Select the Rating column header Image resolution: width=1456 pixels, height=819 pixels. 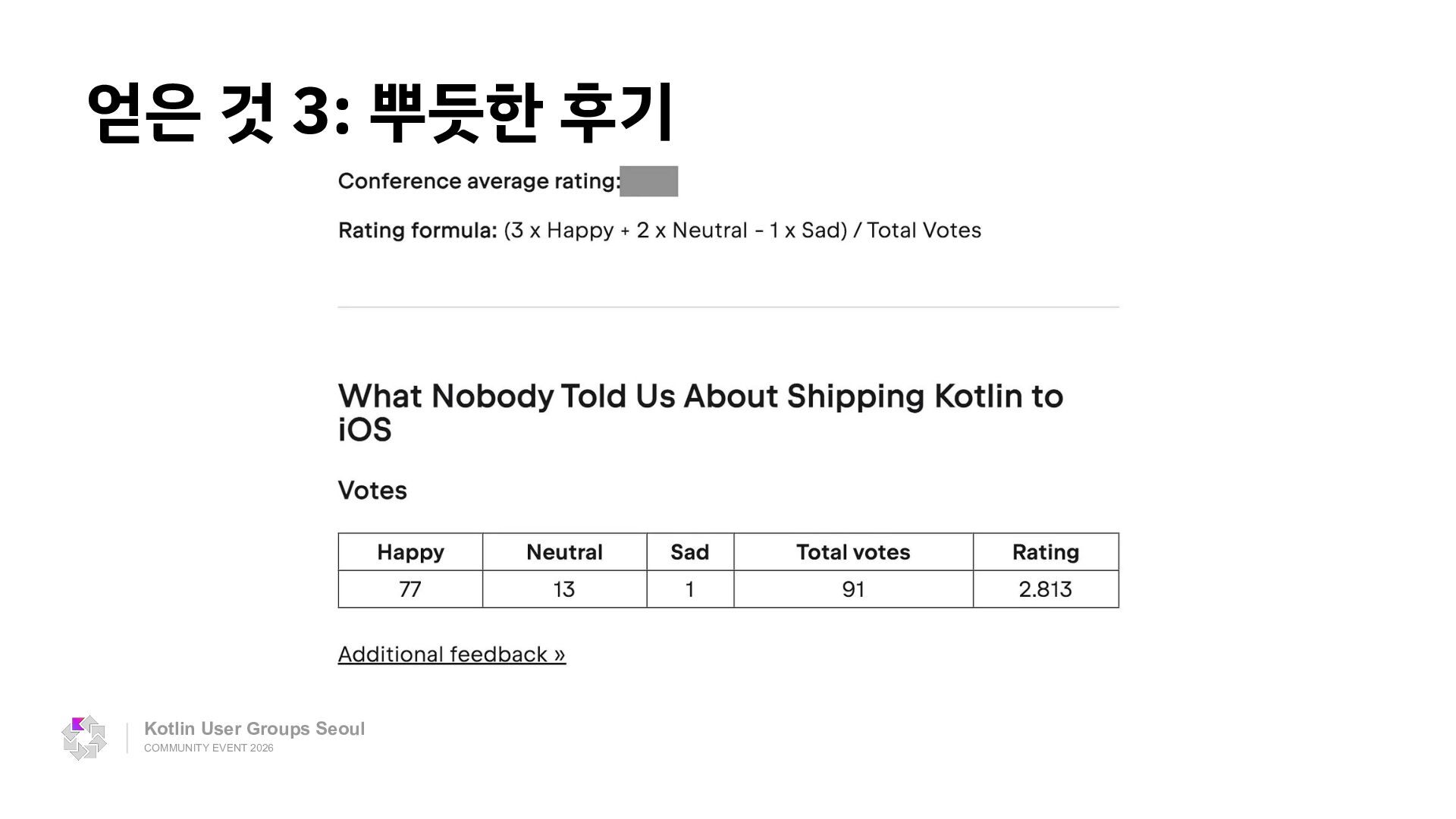coord(1046,552)
